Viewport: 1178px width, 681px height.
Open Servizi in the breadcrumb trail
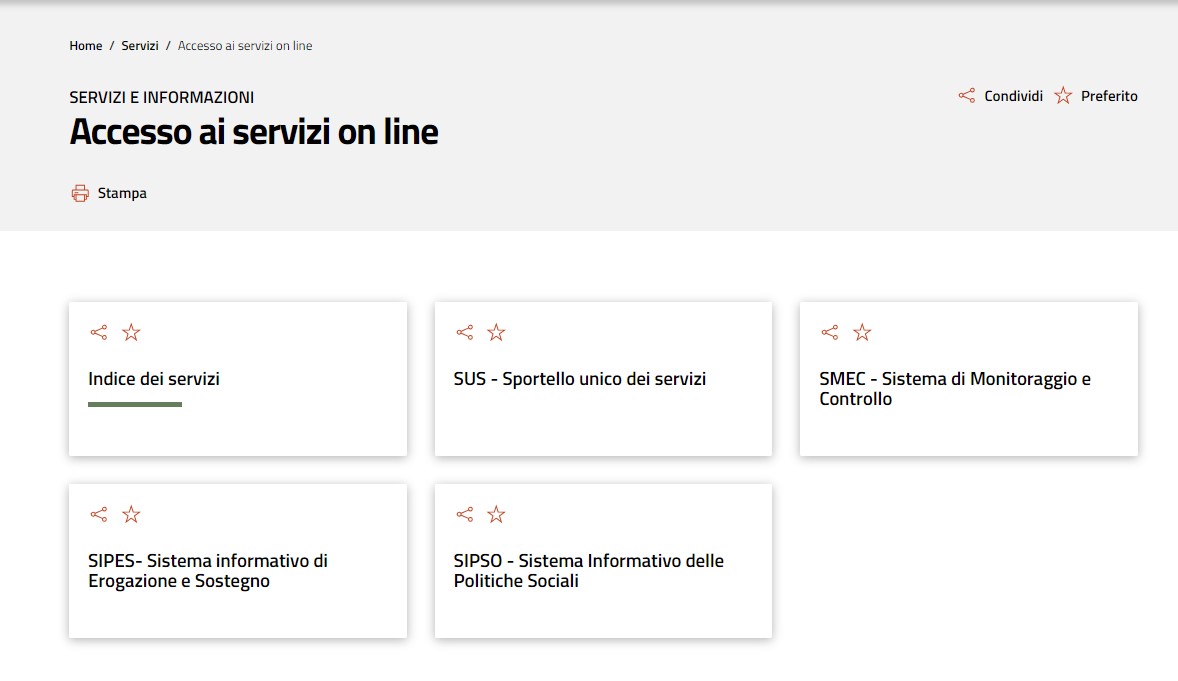pyautogui.click(x=140, y=46)
